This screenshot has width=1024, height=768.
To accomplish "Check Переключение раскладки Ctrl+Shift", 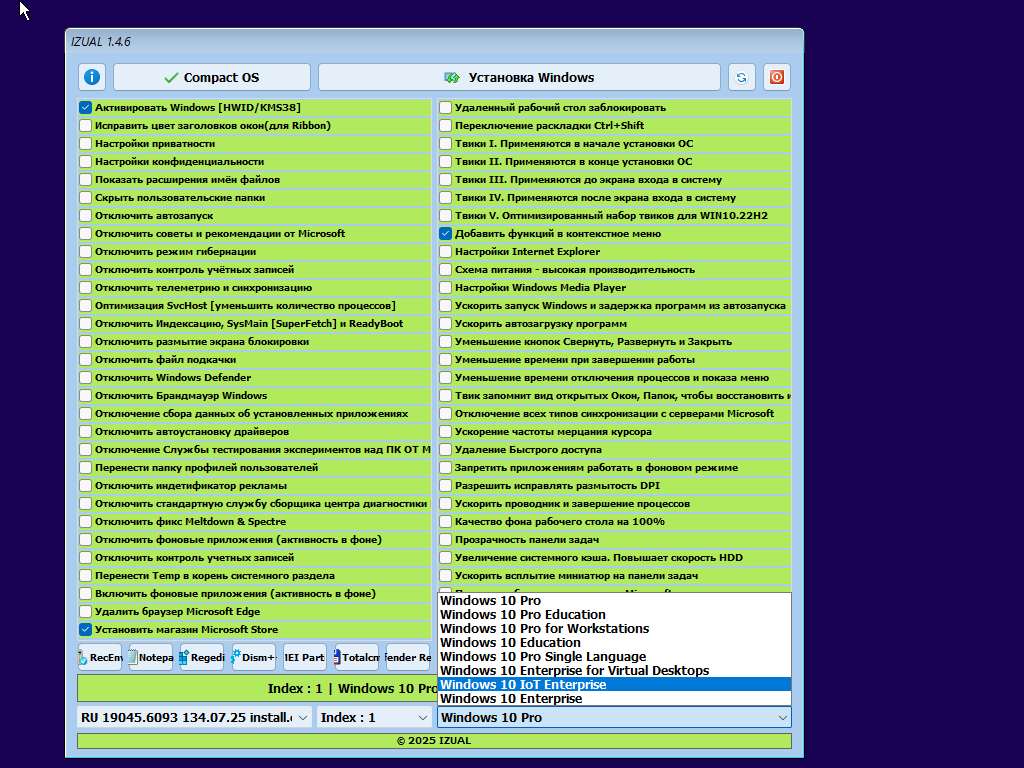I will [x=445, y=125].
